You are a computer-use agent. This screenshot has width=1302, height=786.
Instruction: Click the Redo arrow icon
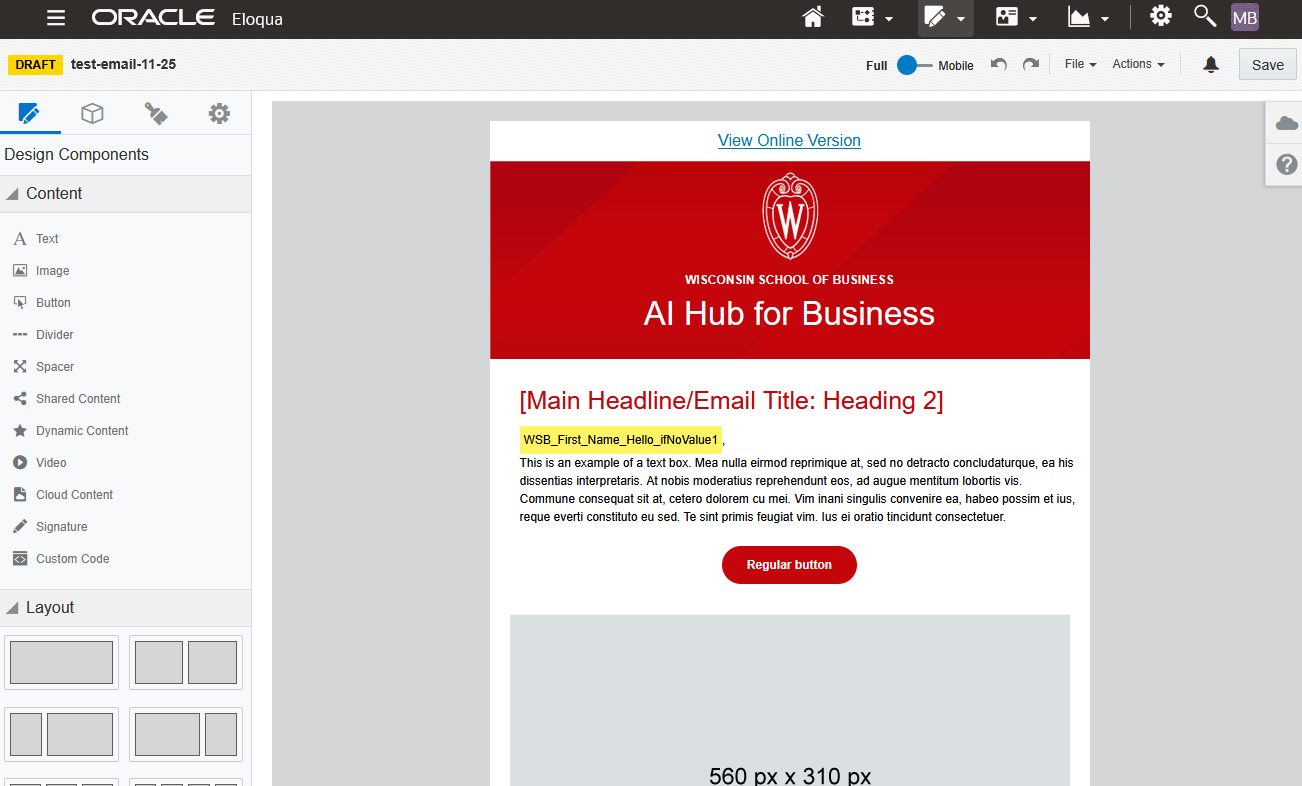point(1030,65)
